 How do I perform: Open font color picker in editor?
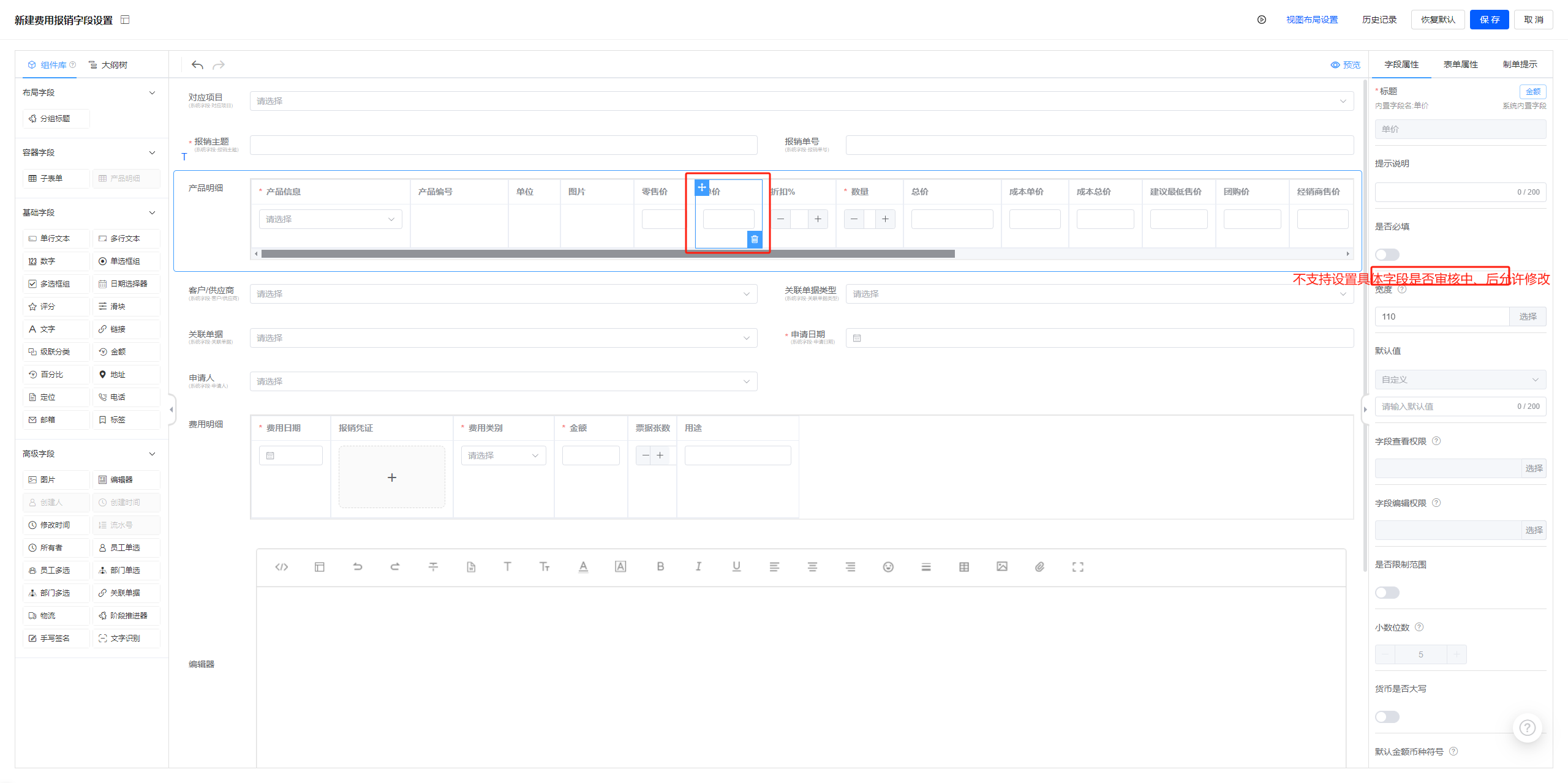[583, 567]
